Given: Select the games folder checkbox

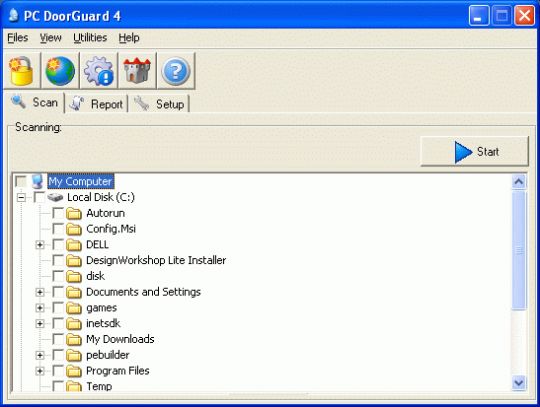Looking at the screenshot, I should pos(58,307).
